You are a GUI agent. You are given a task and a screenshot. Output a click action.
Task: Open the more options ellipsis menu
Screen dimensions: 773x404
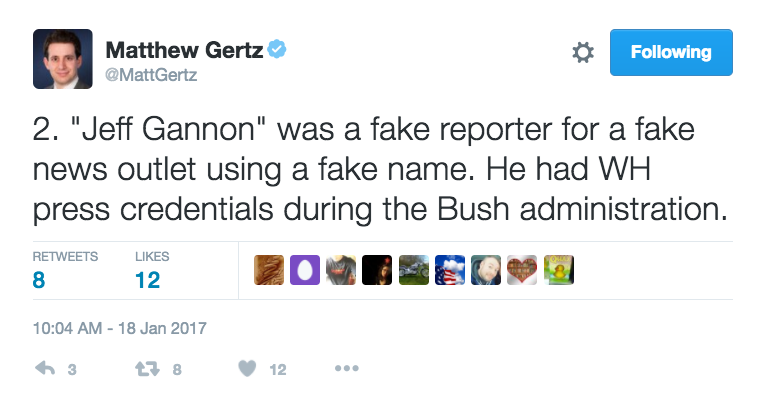click(346, 369)
